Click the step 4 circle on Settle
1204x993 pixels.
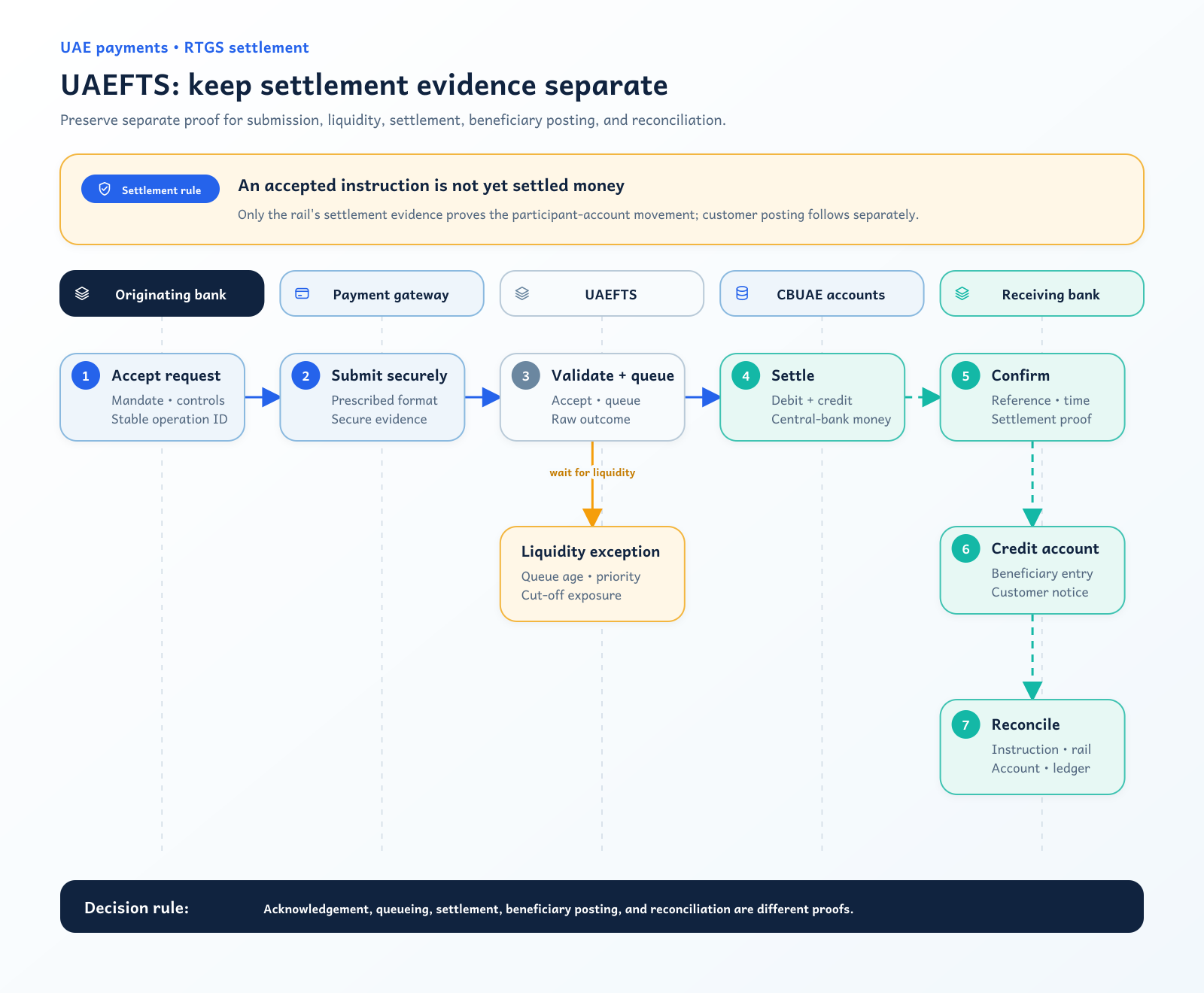pos(746,375)
